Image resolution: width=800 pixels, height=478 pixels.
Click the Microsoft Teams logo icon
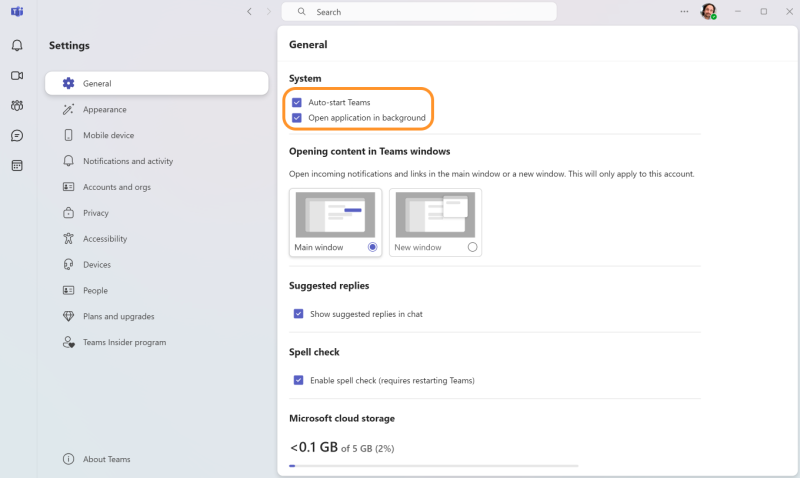click(17, 11)
